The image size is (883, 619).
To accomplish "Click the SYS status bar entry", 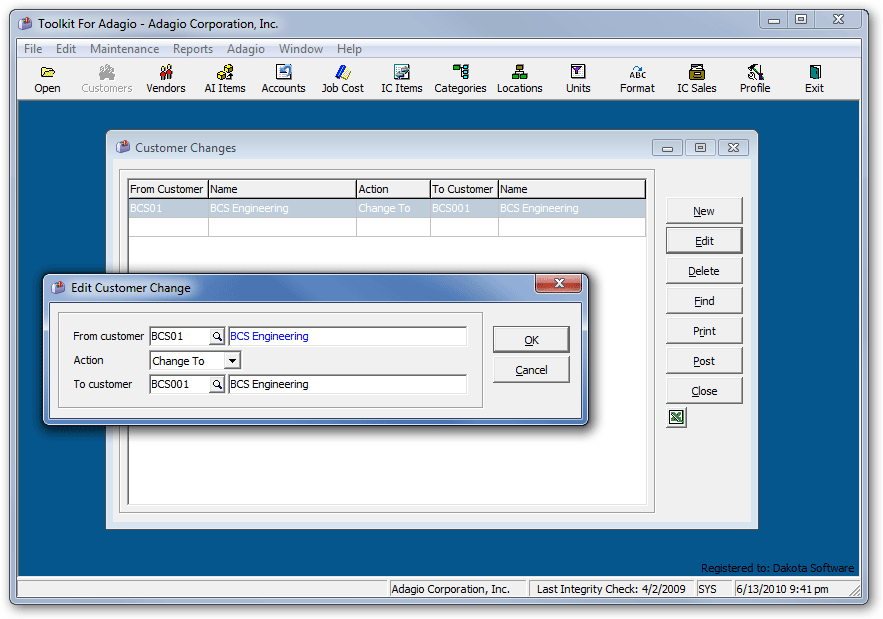I will tap(713, 589).
